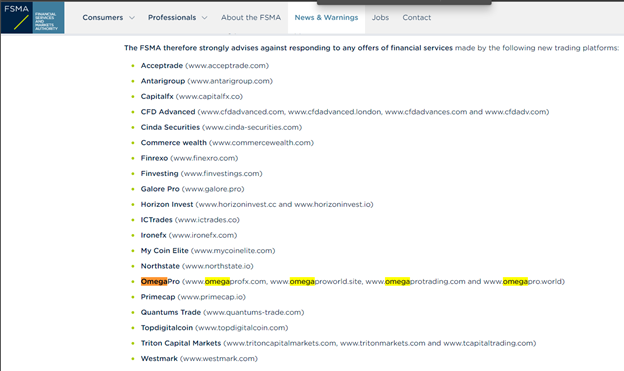Screen dimensions: 624x371
Task: Click the www.cfdadv.com address
Action: (x=515, y=112)
